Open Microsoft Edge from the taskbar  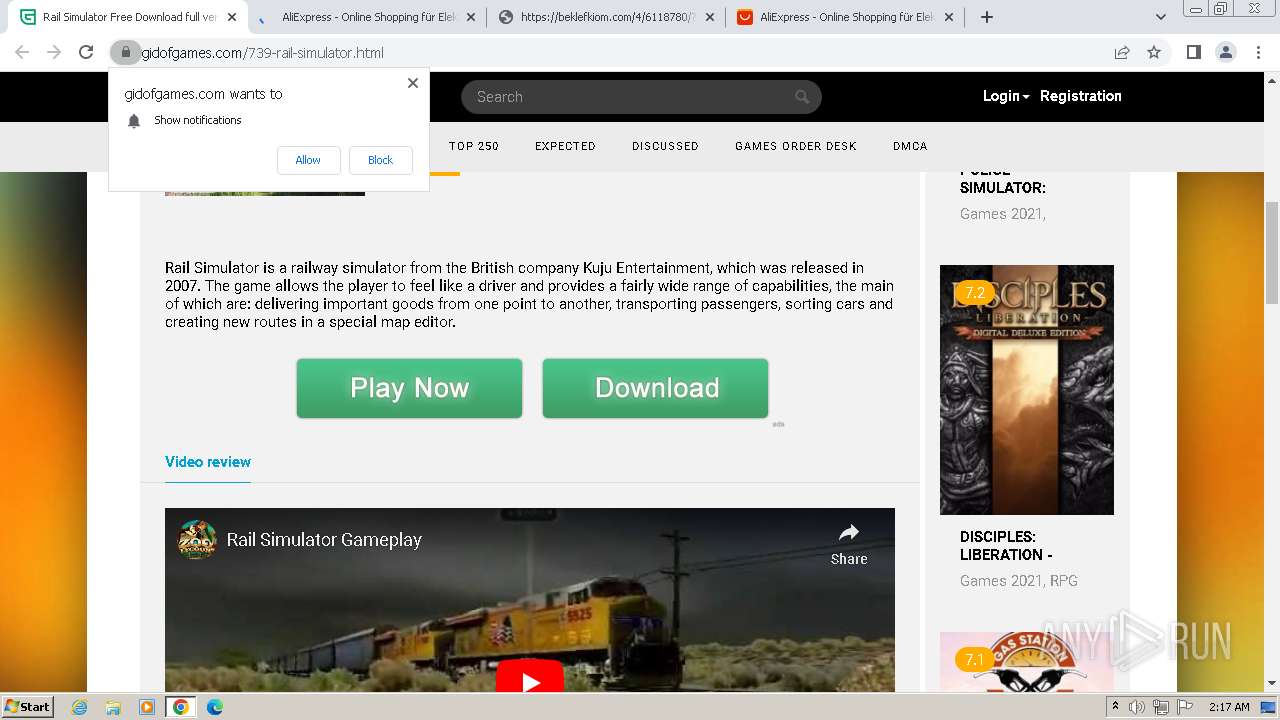214,707
